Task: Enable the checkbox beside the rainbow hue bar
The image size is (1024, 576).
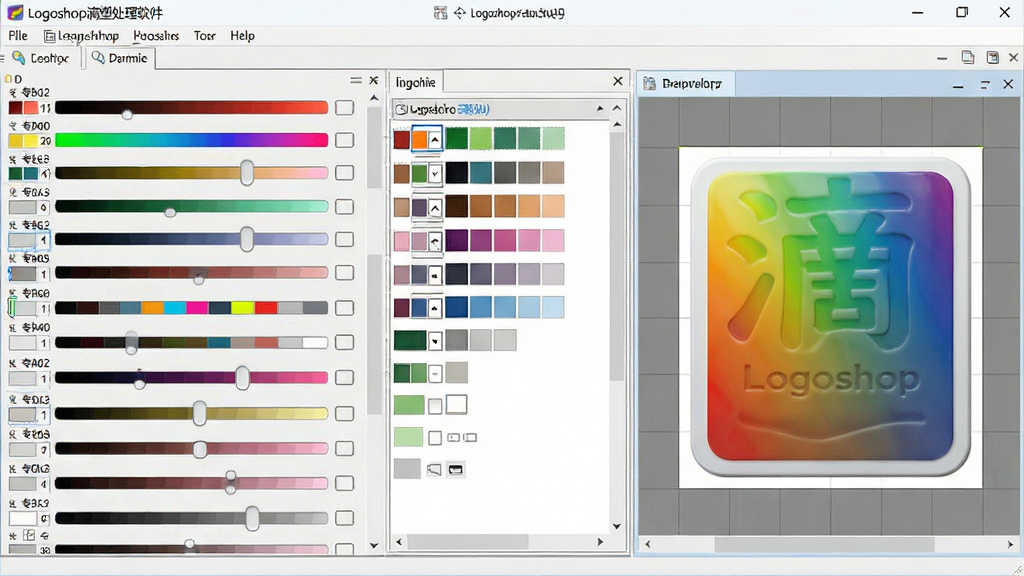Action: tap(344, 140)
